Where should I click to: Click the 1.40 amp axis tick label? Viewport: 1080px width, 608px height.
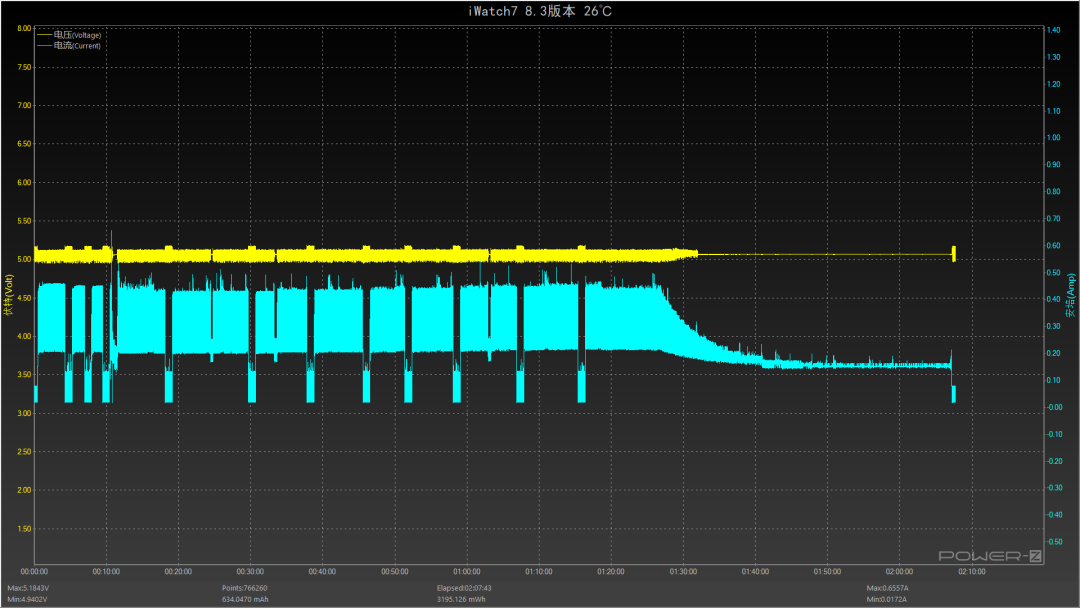click(1054, 30)
